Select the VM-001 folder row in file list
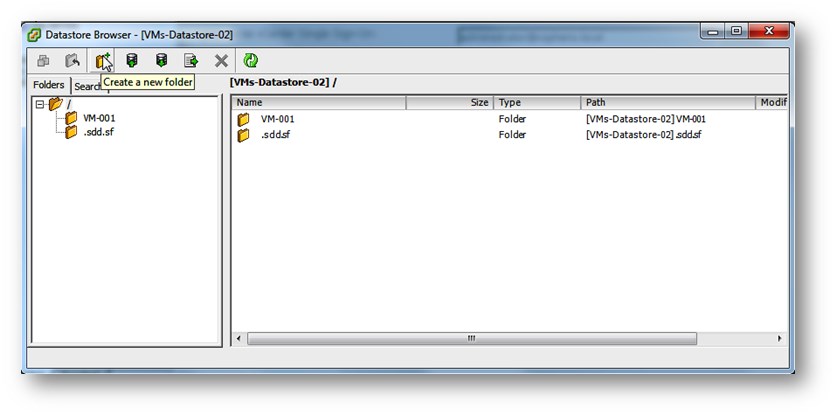Screen dimensions: 837x416 278,119
